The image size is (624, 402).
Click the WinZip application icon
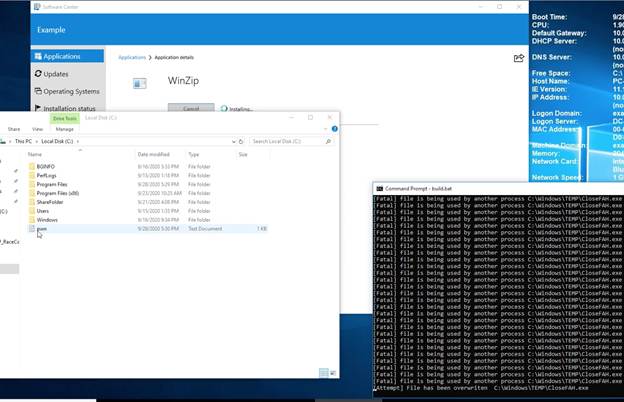[139, 82]
